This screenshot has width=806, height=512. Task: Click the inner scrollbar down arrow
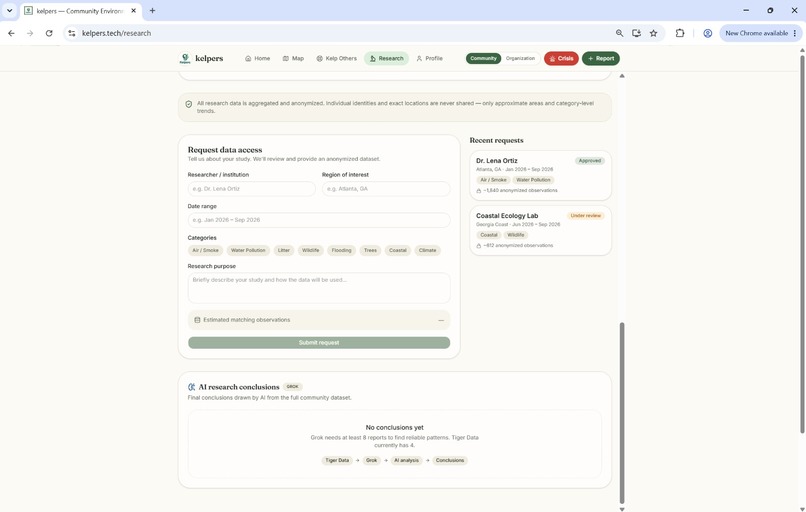tap(622, 509)
